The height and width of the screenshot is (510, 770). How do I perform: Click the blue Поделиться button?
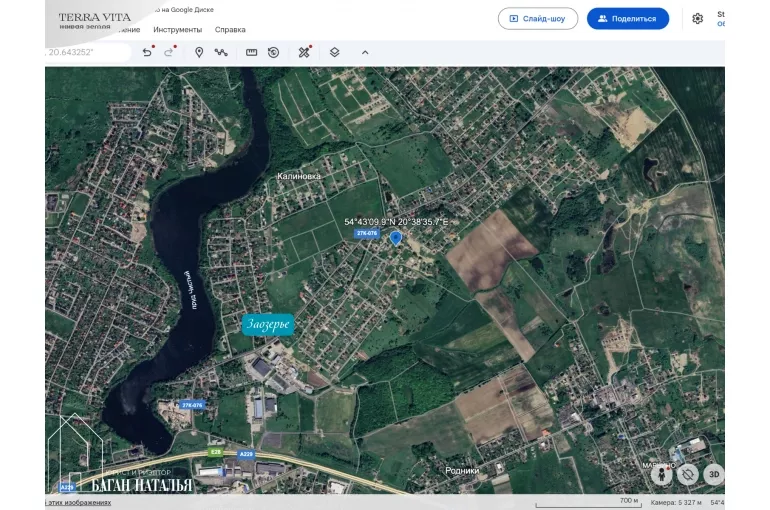coord(627,18)
